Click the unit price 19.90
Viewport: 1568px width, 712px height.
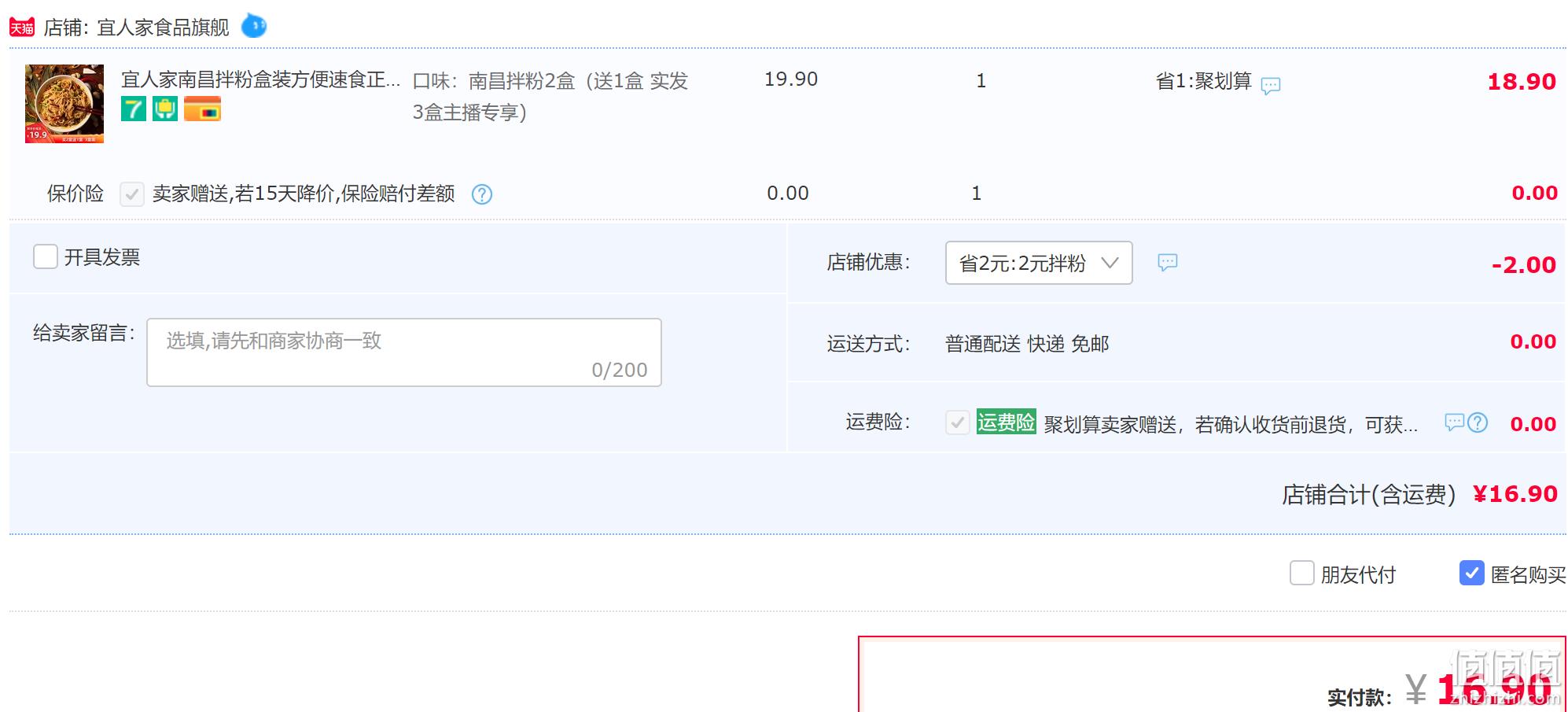point(791,79)
